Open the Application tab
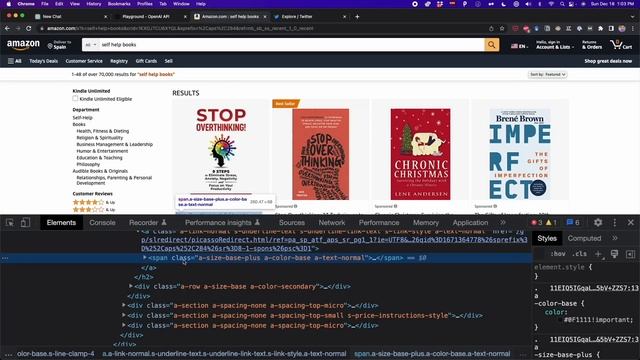 (x=470, y=222)
